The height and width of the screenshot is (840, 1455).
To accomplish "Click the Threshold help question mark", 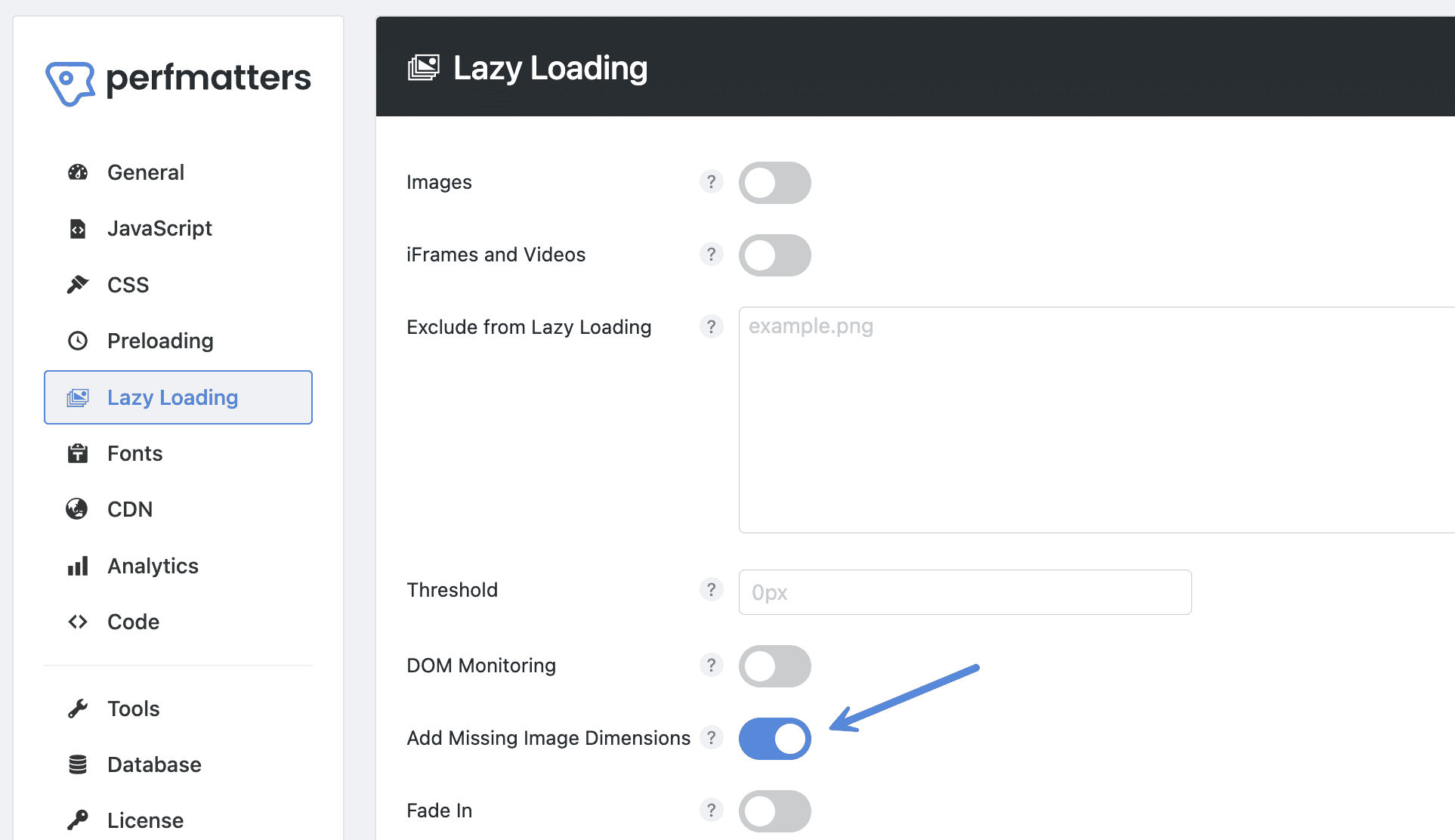I will pos(711,589).
